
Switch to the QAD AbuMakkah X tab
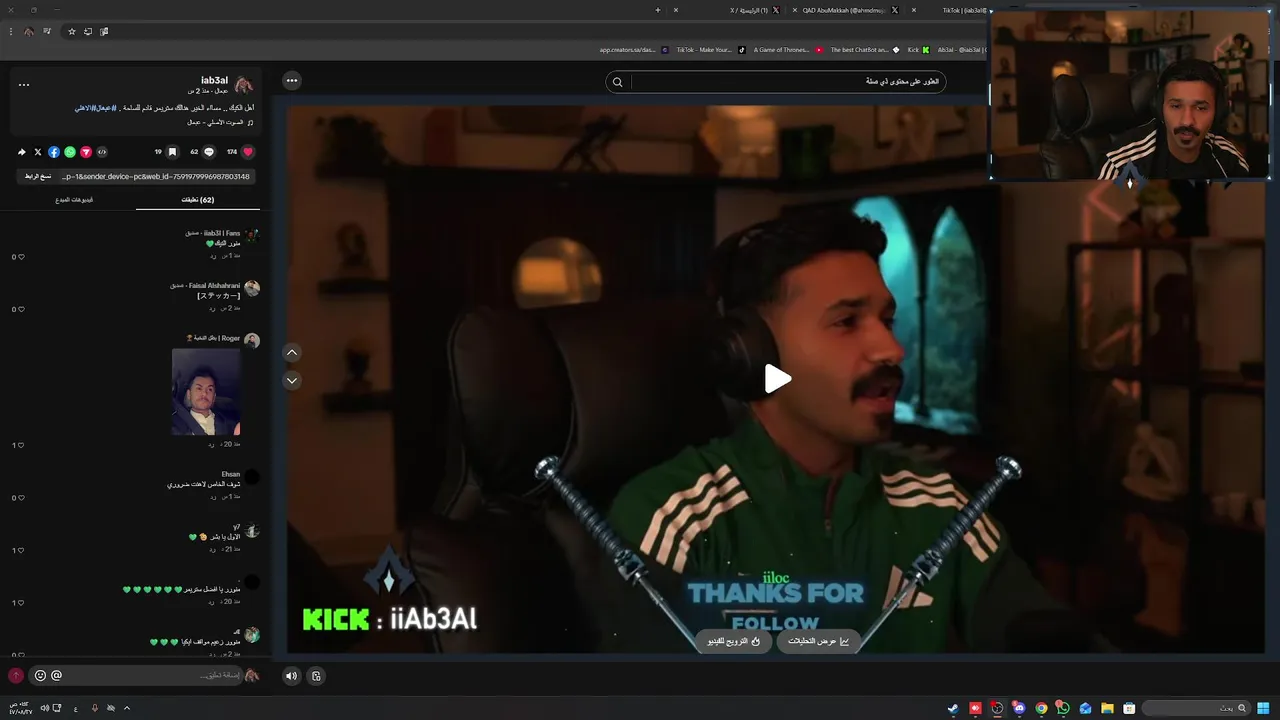[x=845, y=10]
